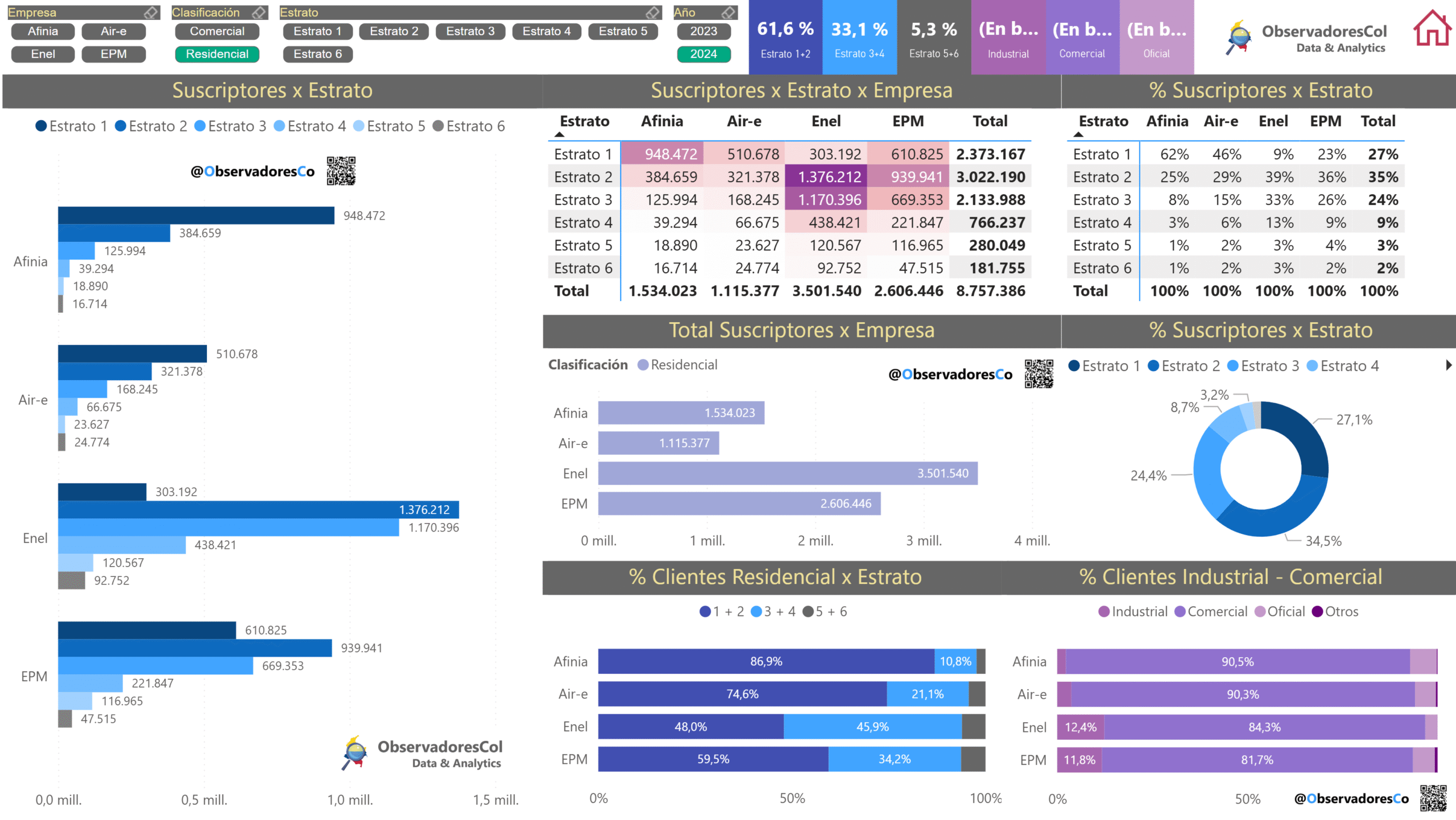Click the Estrato 1 legend color dot
The height and width of the screenshot is (820, 1456).
pos(41,126)
